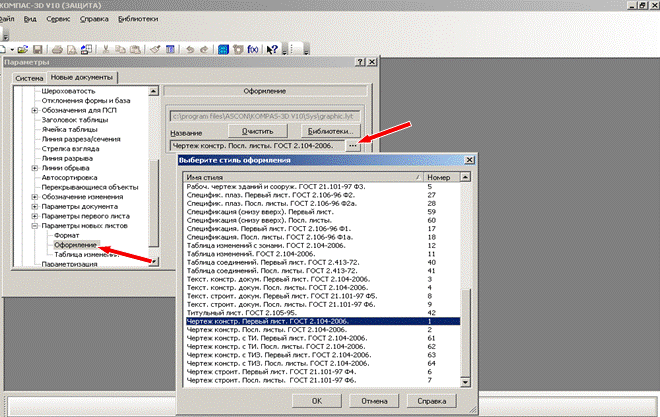Open the Библиотеки menu
Viewport: 660px width, 417px height.
pos(138,19)
